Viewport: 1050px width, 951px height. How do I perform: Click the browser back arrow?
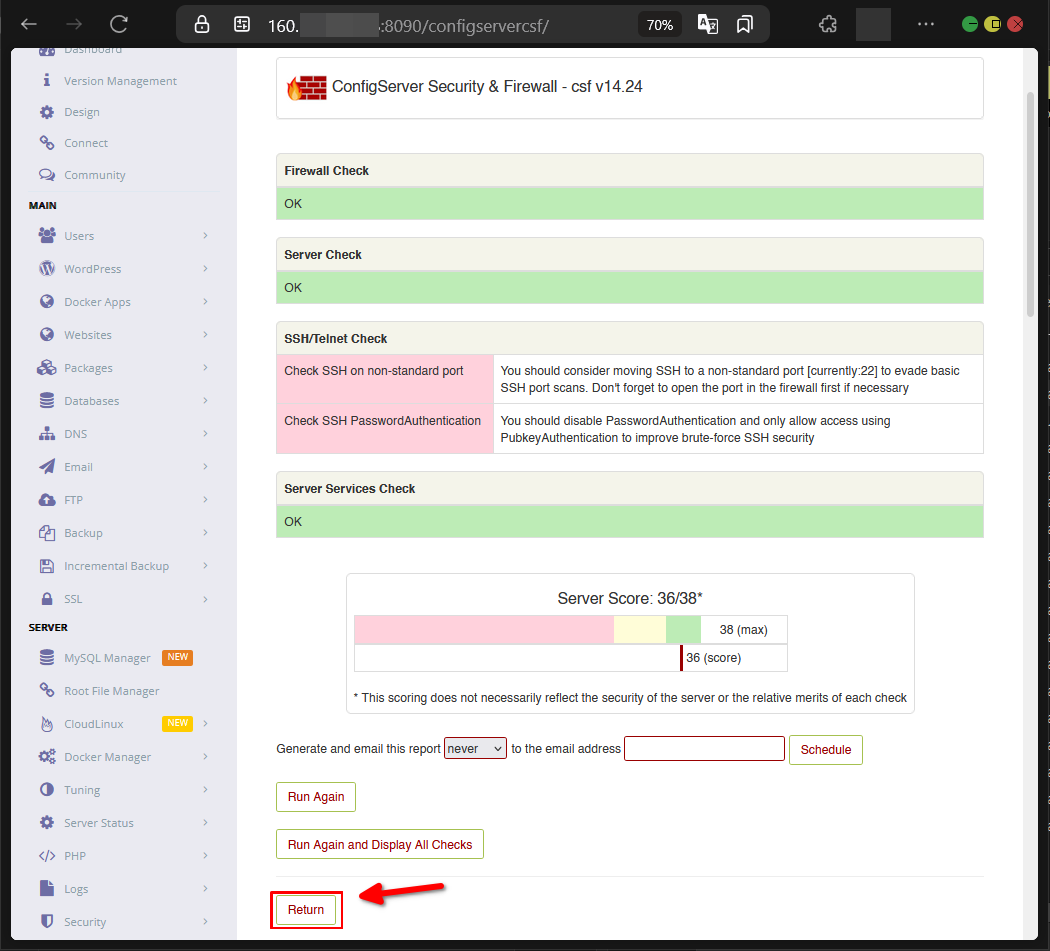pos(29,25)
